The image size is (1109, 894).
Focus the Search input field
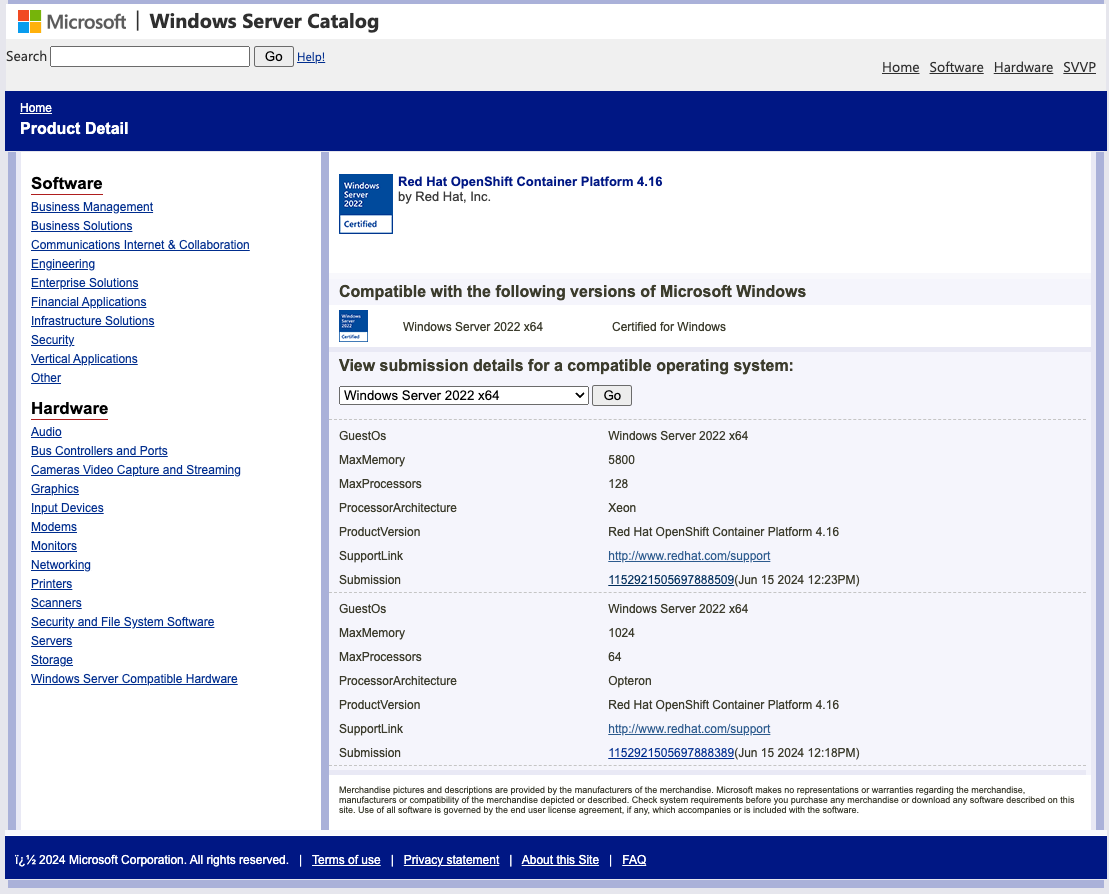point(150,57)
